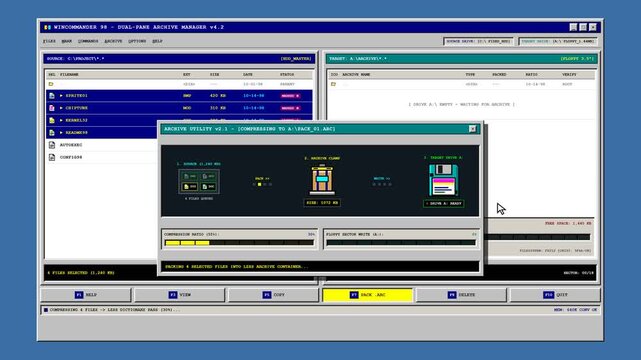Sort source pane by Date column
The image size is (641, 360).
(248, 74)
